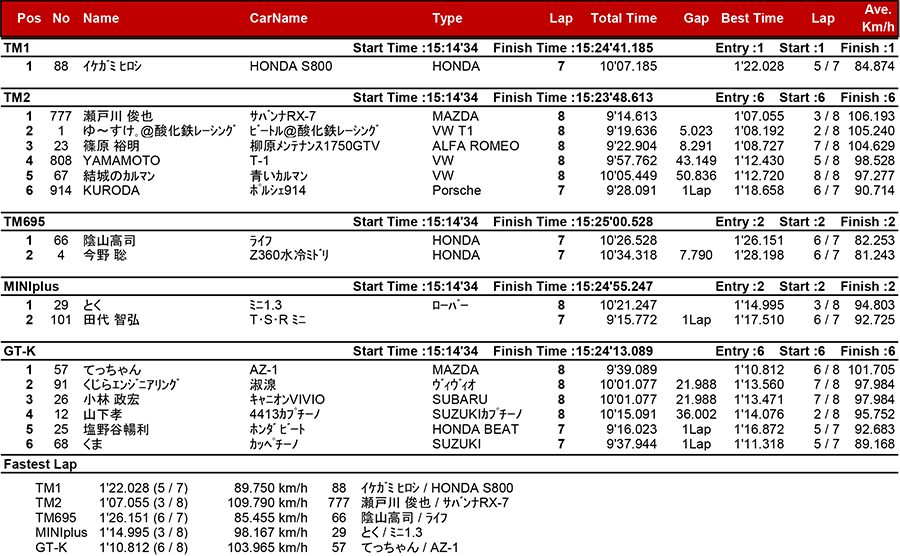Click the 'Best Time' column header
Viewport: 900px width, 556px height.
(x=752, y=18)
